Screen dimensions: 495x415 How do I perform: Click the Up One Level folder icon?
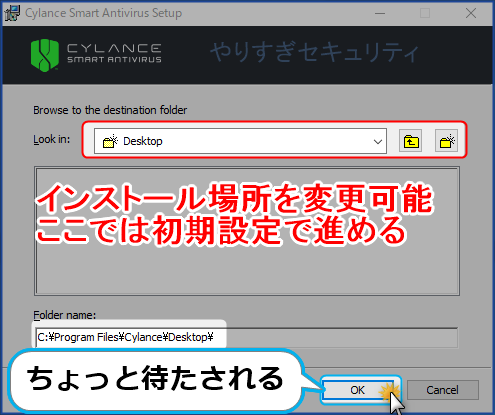[x=410, y=141]
